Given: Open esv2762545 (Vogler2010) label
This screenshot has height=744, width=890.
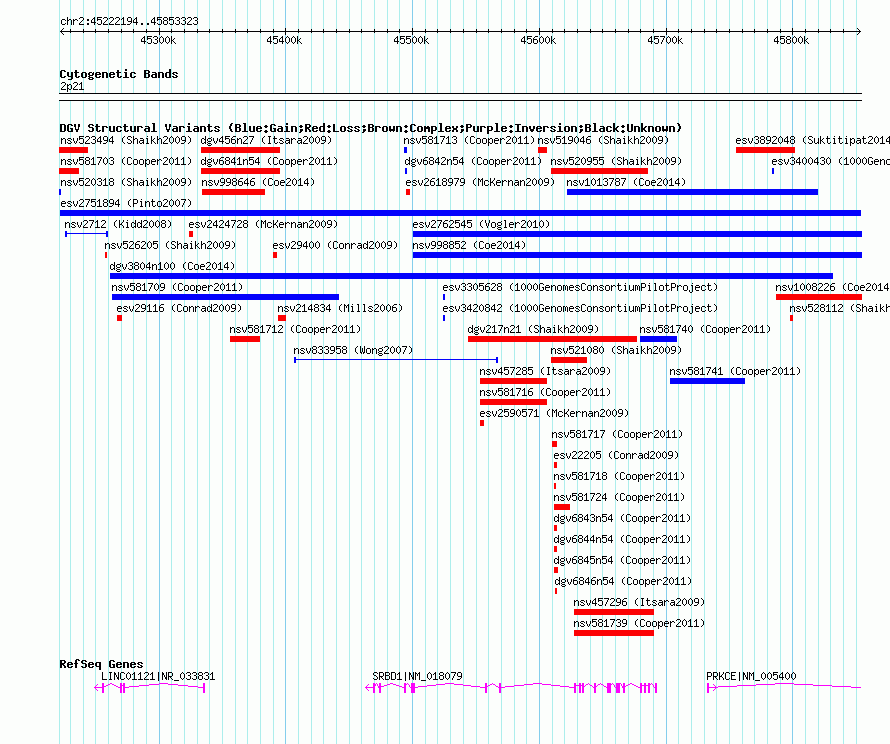Looking at the screenshot, I should coord(481,224).
